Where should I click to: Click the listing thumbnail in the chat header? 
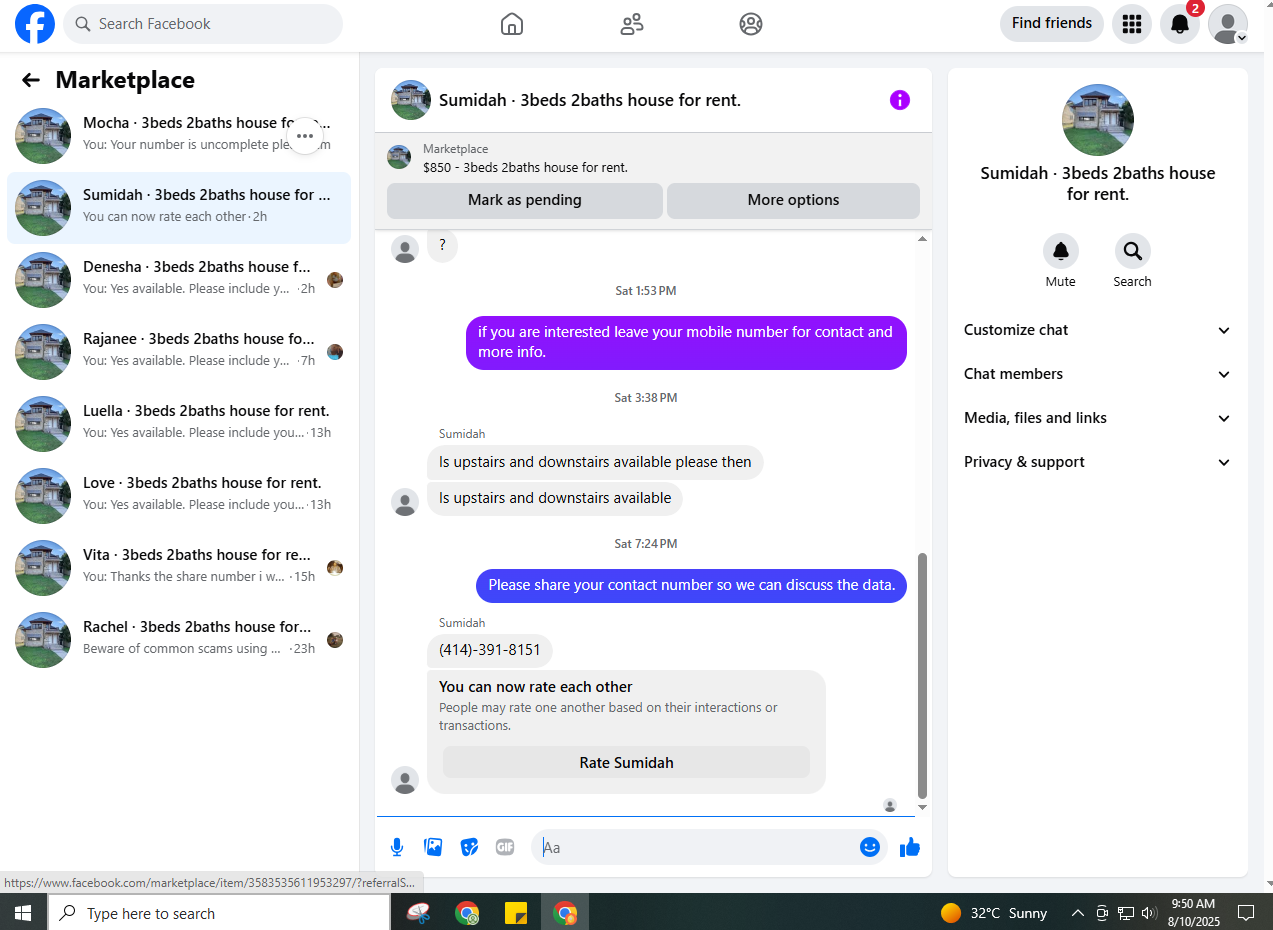[x=411, y=100]
